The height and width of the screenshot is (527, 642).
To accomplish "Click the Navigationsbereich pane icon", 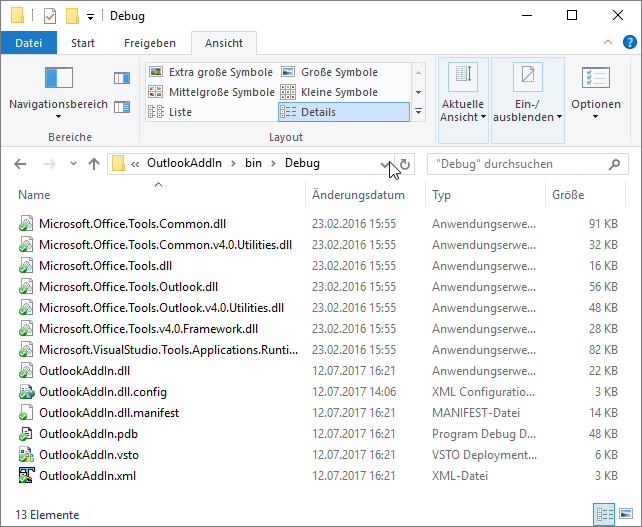I will point(59,78).
